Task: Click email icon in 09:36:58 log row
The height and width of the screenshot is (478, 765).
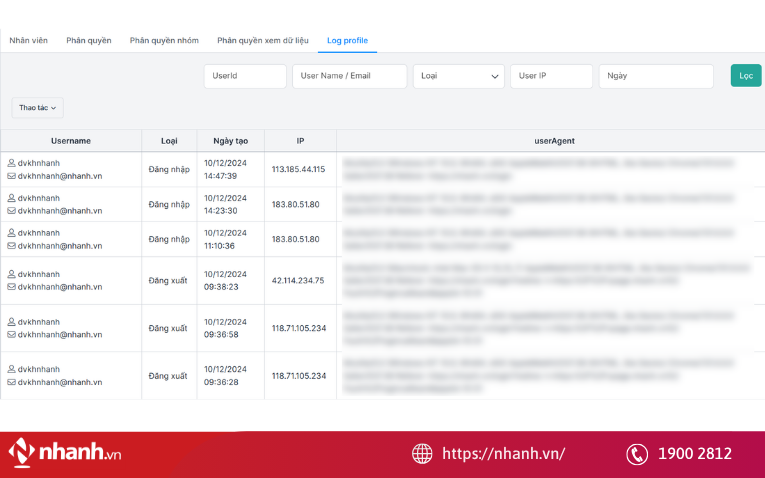Action: (x=11, y=335)
